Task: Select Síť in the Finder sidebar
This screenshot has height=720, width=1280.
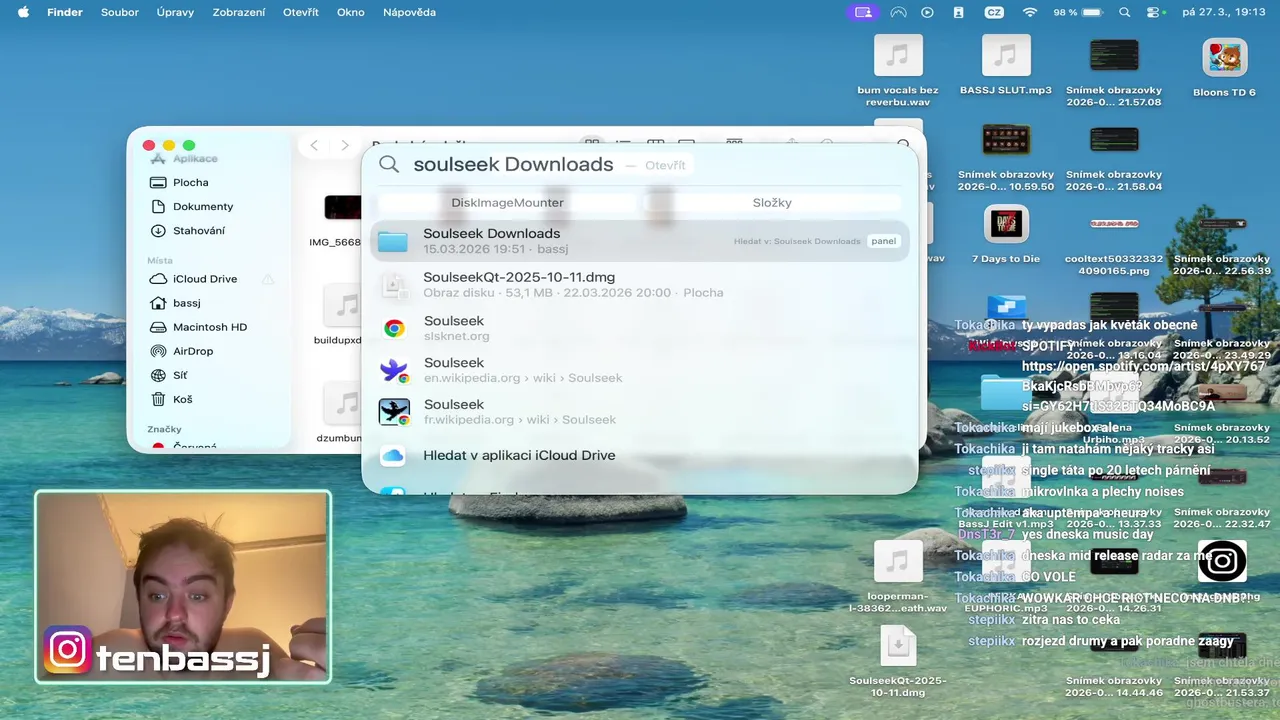Action: coord(179,375)
